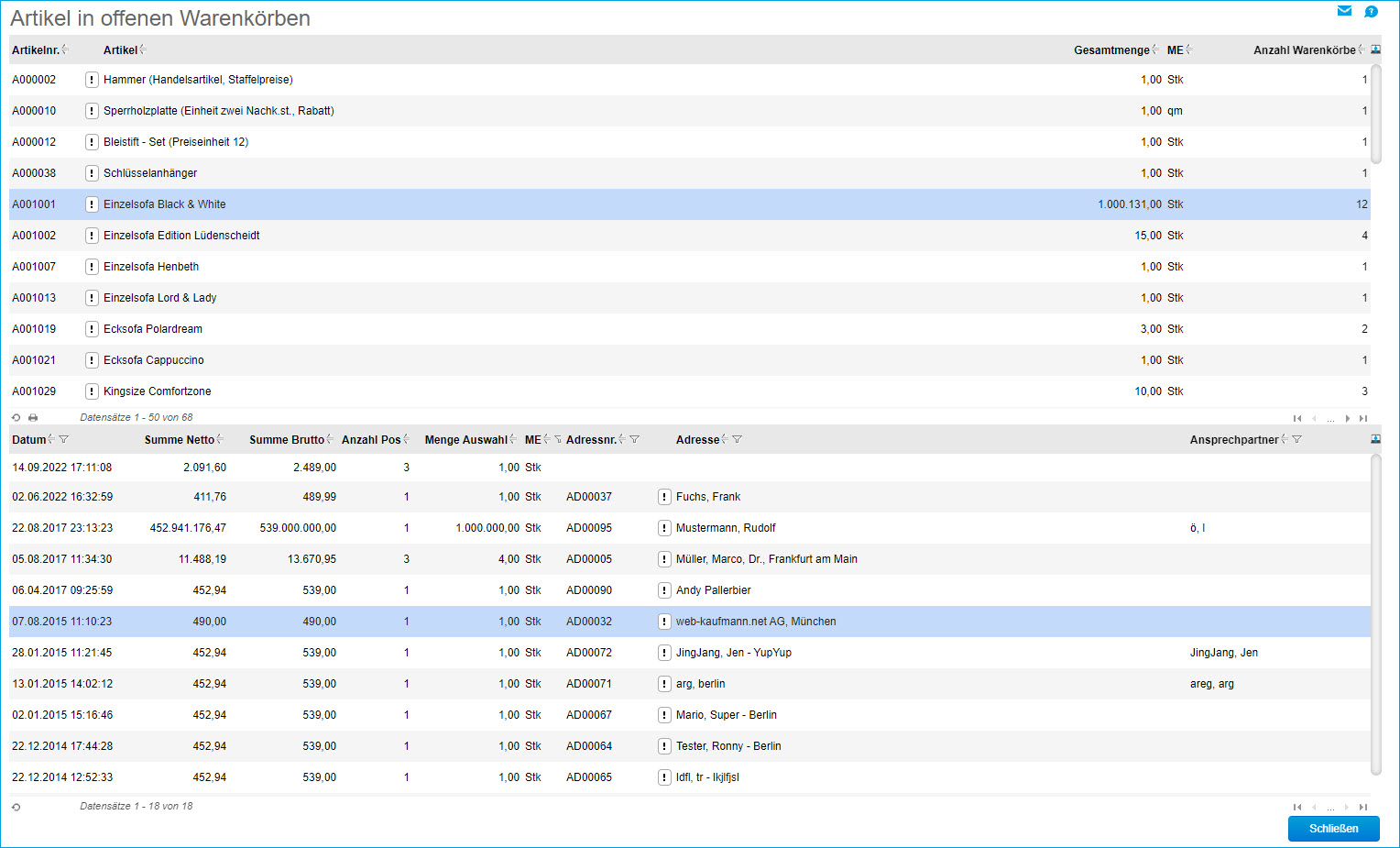Sort by the Gesamtmenge column
Image resolution: width=1400 pixels, height=848 pixels.
(x=1111, y=50)
